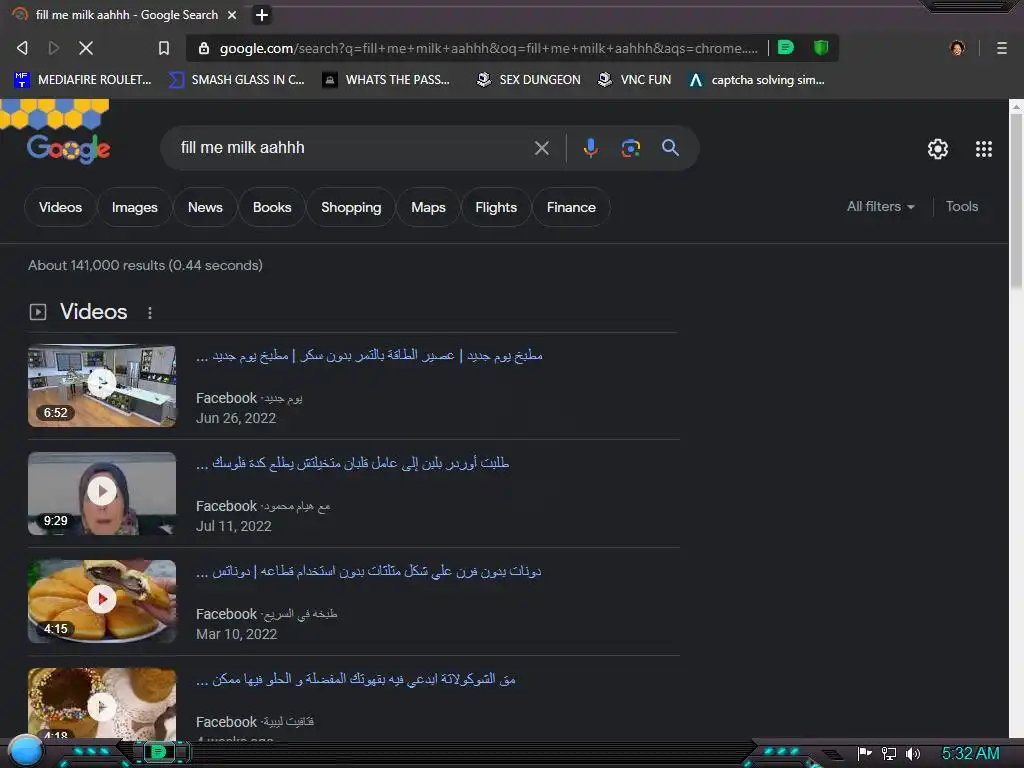Open Videos section three-dot menu
The image size is (1024, 768).
(x=150, y=313)
